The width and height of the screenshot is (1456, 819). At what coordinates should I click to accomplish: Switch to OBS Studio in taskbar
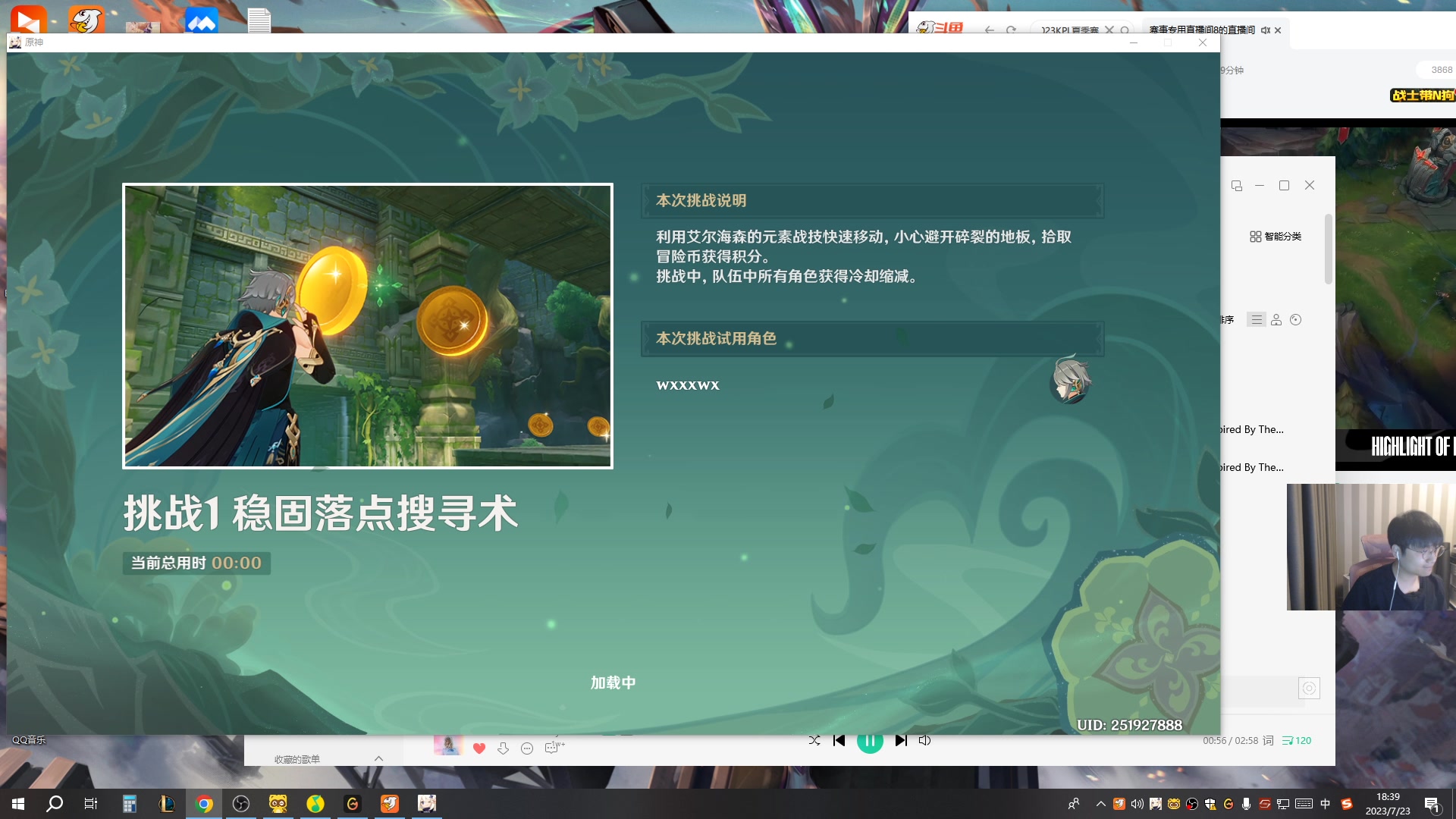pyautogui.click(x=241, y=804)
